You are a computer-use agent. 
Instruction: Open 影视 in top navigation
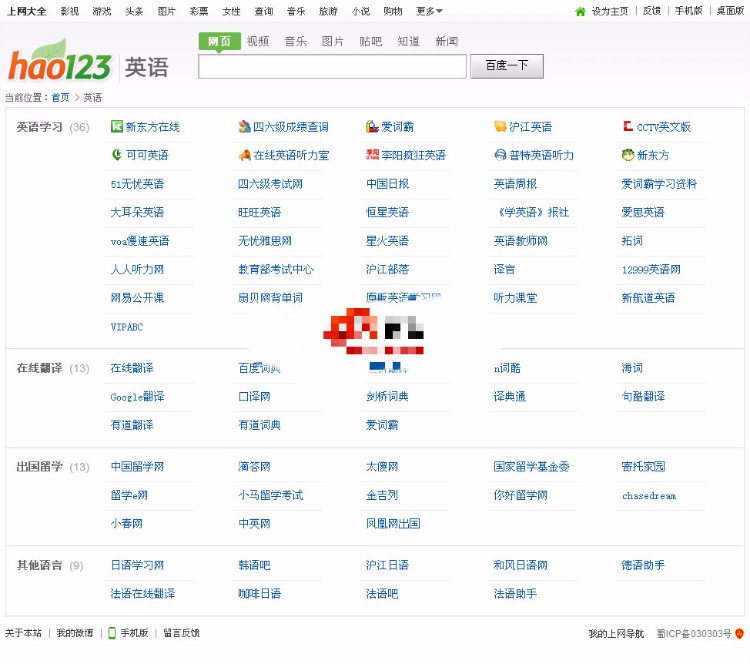pos(70,11)
